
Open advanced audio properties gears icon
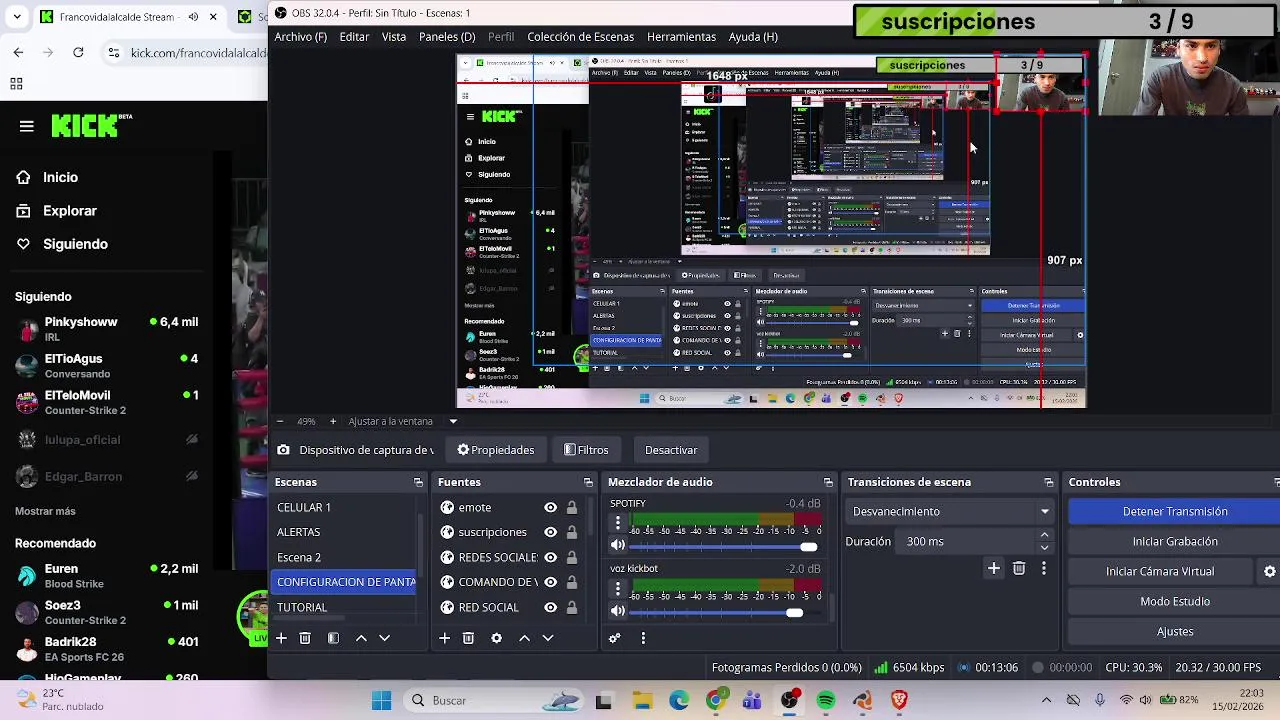click(615, 638)
